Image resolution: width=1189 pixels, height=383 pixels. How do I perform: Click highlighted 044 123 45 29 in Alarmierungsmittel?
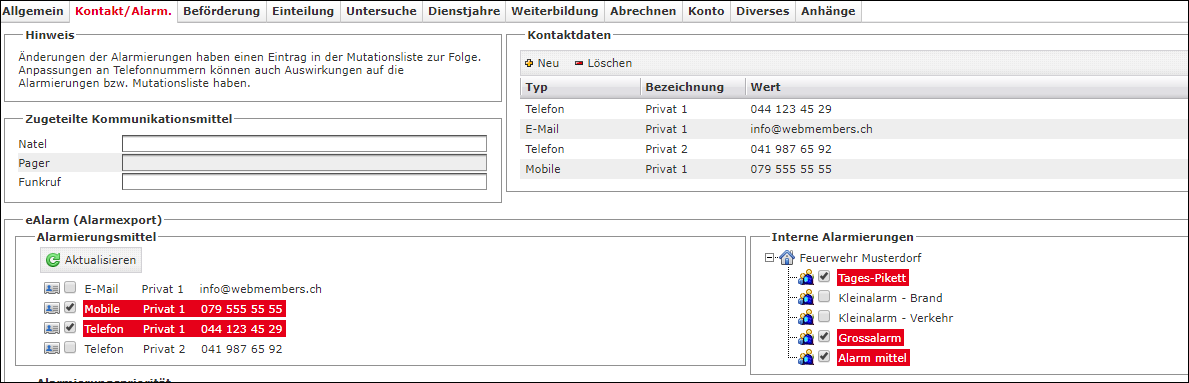pos(242,328)
